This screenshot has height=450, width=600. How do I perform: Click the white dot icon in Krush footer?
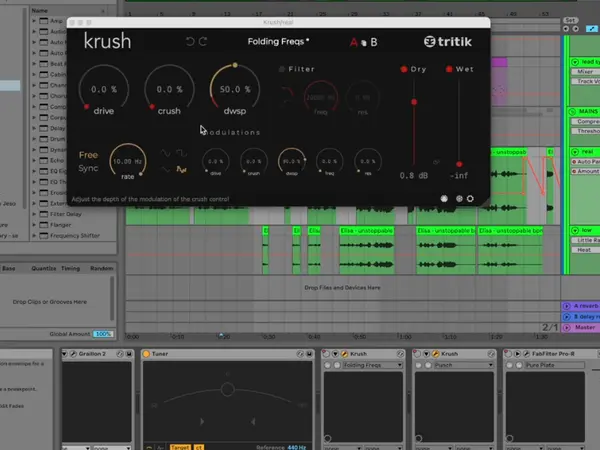(x=444, y=198)
